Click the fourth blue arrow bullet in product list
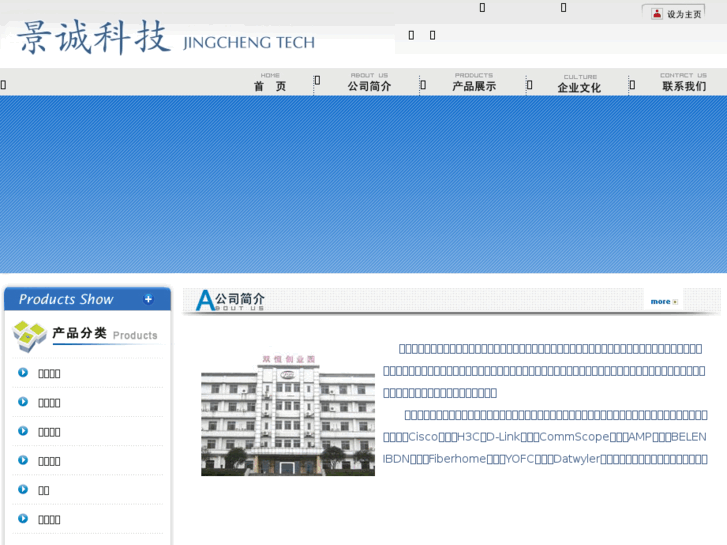 pyautogui.click(x=23, y=460)
